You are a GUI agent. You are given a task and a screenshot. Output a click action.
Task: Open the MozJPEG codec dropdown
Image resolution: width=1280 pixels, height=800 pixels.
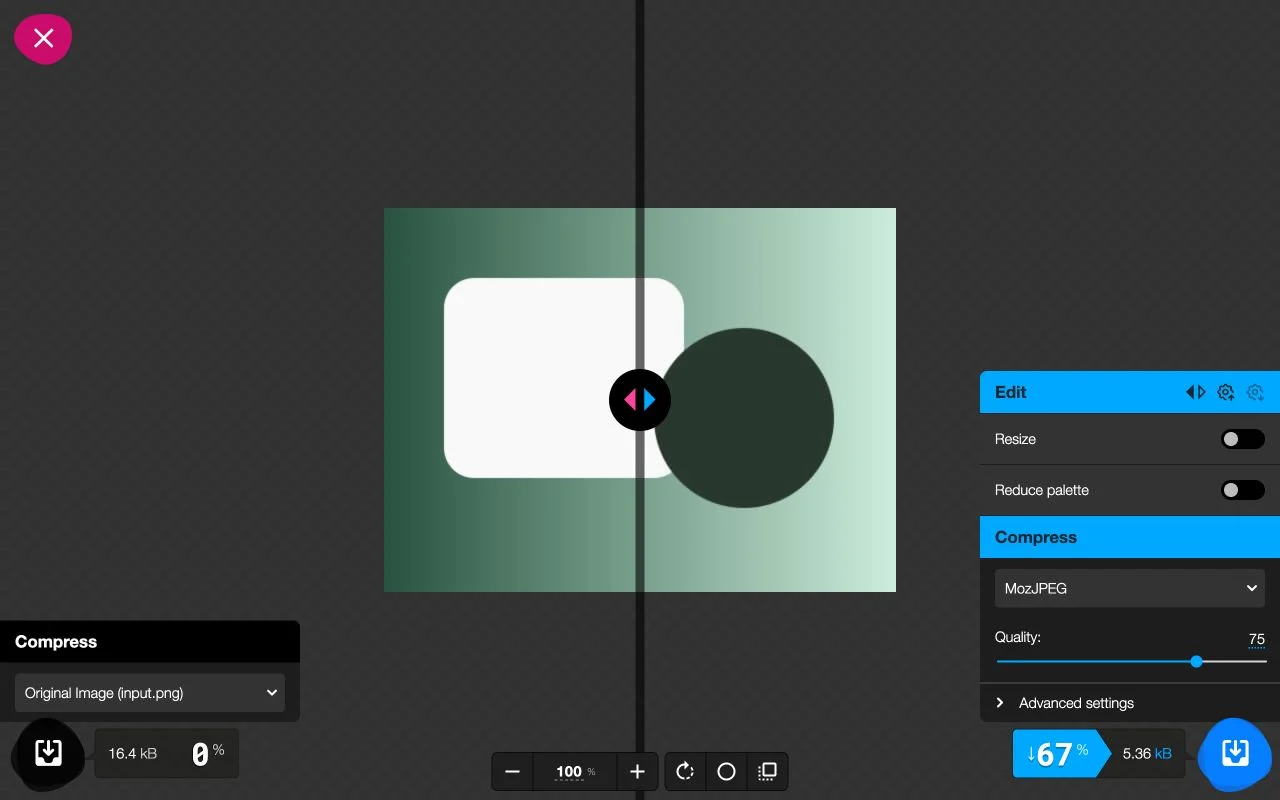1130,588
